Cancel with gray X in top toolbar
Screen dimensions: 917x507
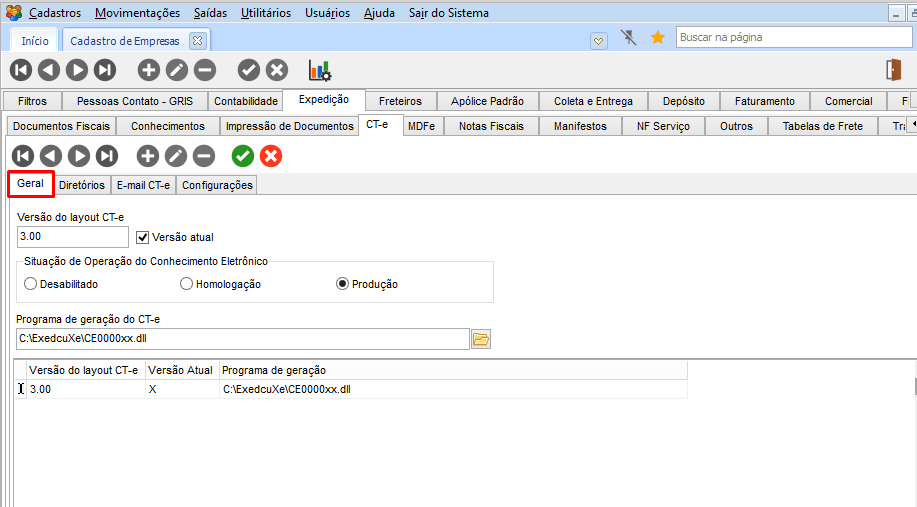point(277,70)
